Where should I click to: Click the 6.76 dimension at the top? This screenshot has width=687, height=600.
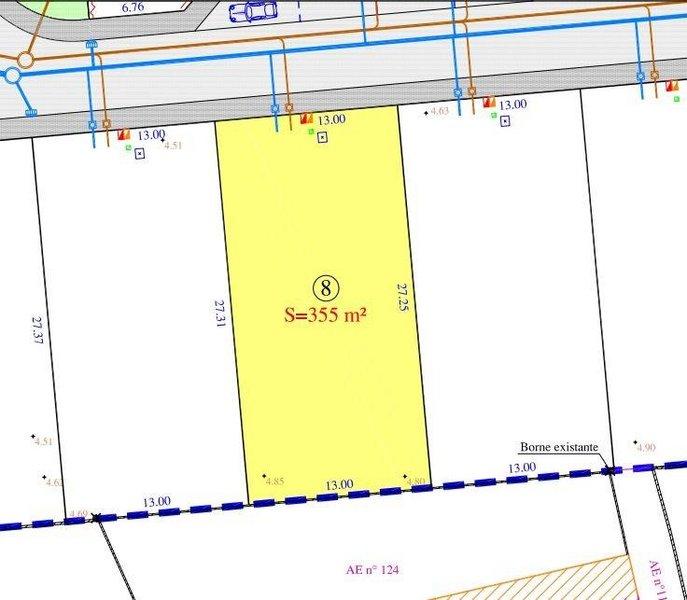click(x=132, y=7)
